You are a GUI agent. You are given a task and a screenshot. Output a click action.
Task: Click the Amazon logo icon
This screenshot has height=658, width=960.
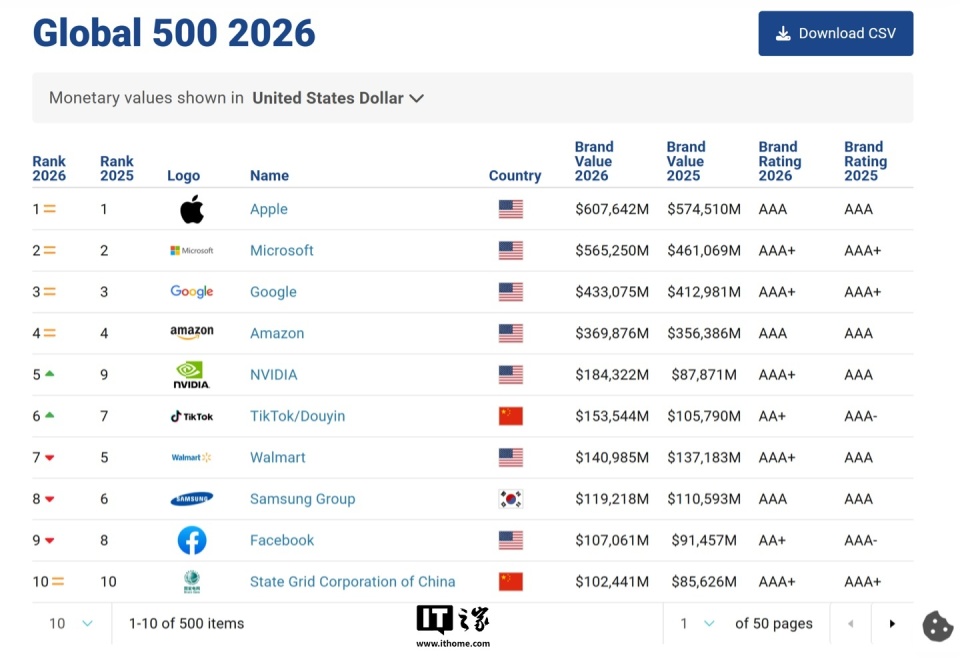192,333
